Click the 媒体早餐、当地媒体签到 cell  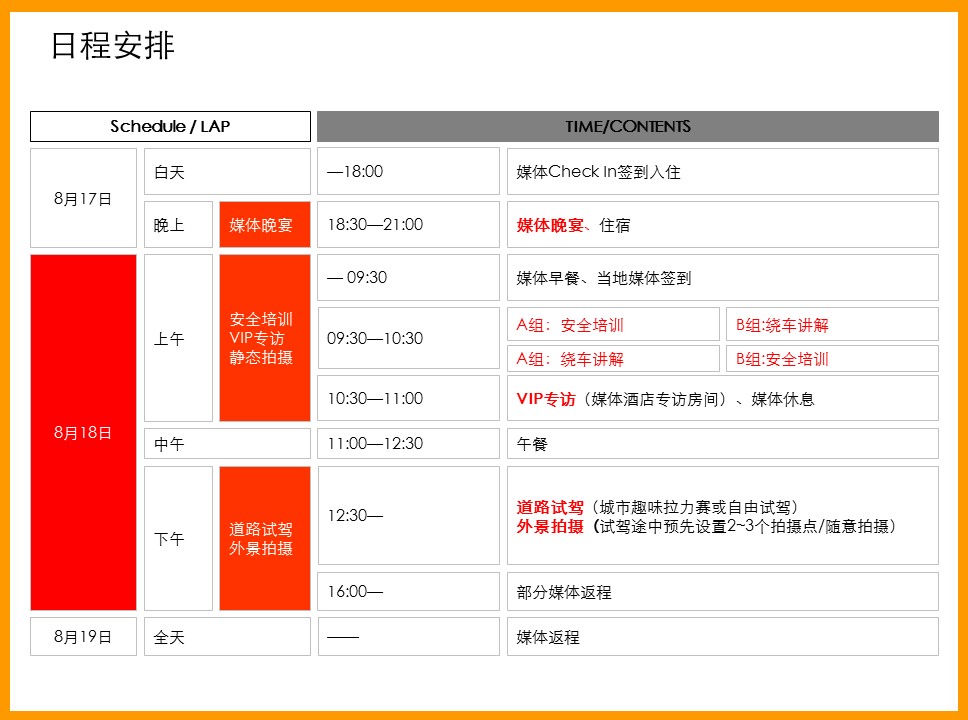(x=722, y=278)
